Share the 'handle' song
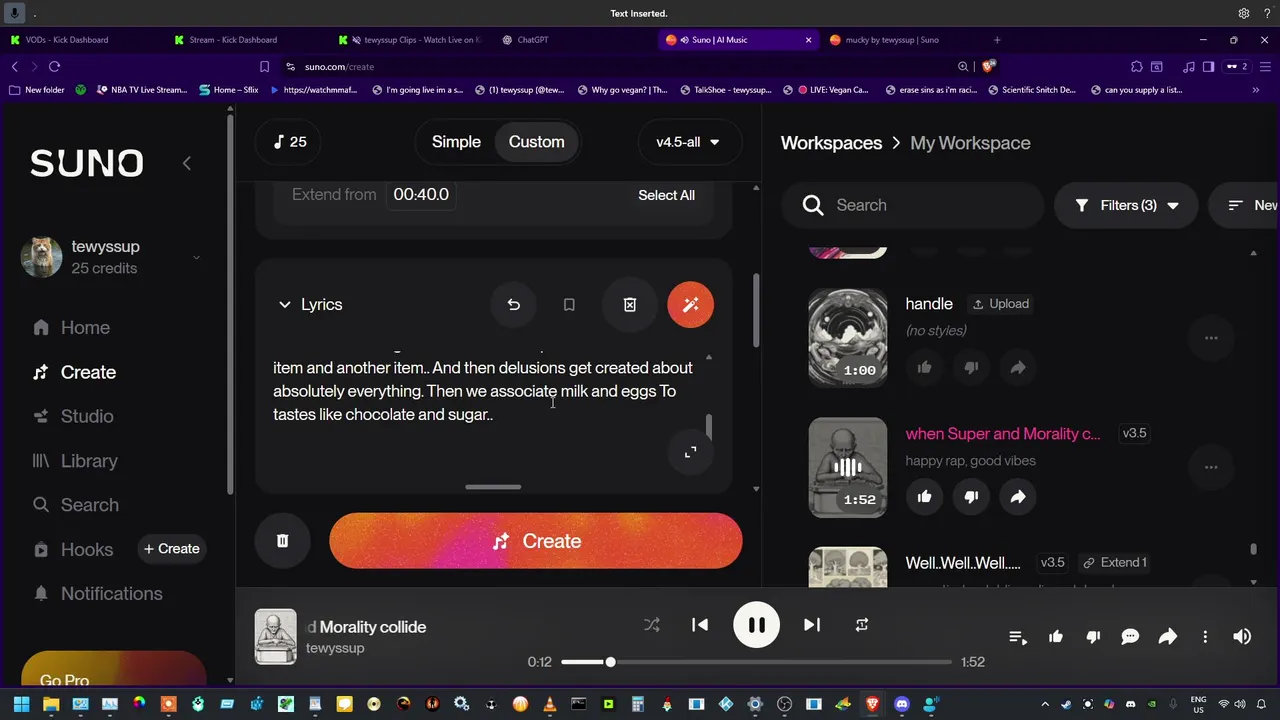Viewport: 1280px width, 720px height. [1018, 367]
